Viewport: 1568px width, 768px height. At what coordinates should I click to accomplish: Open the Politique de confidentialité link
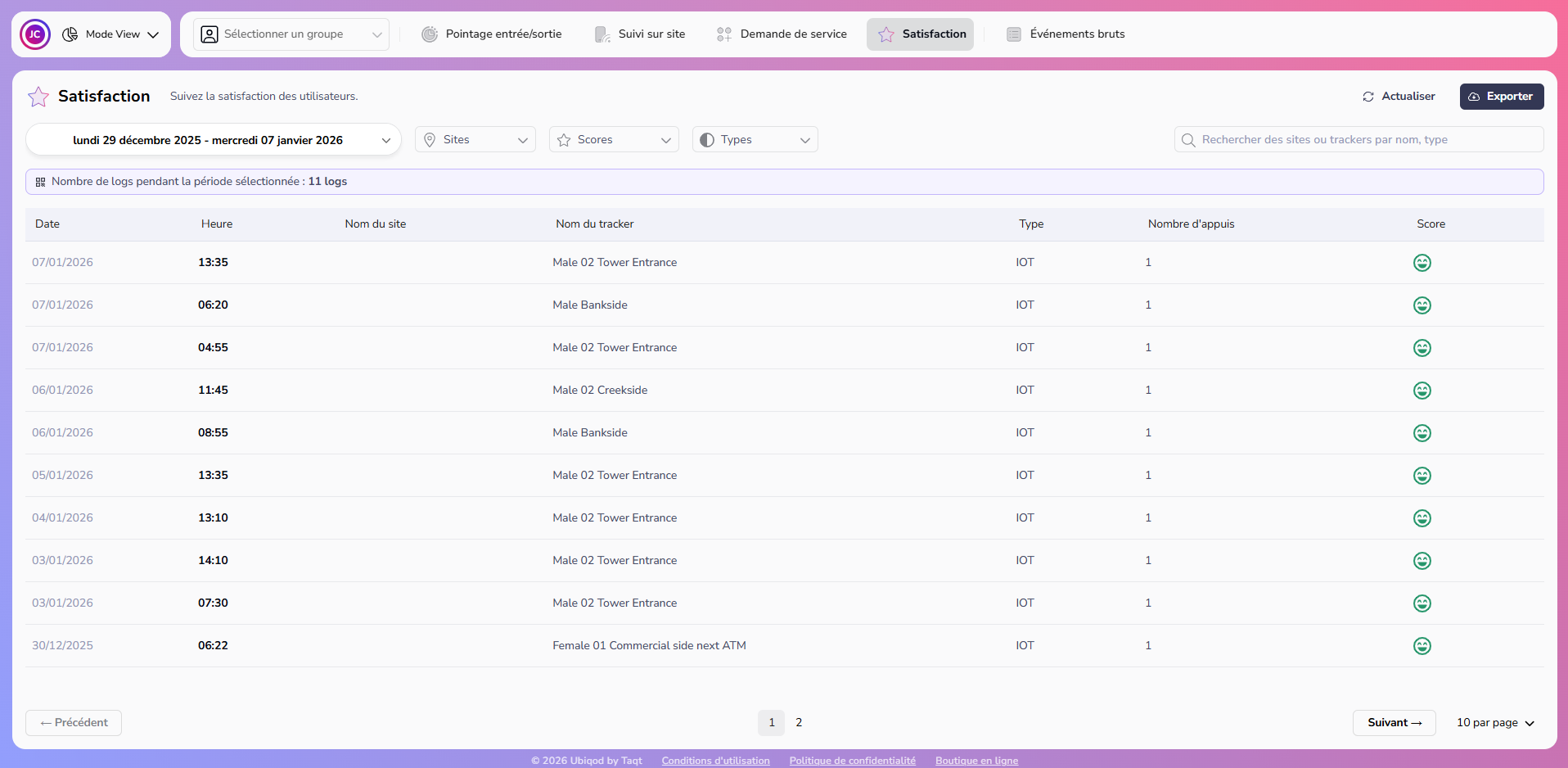click(852, 760)
